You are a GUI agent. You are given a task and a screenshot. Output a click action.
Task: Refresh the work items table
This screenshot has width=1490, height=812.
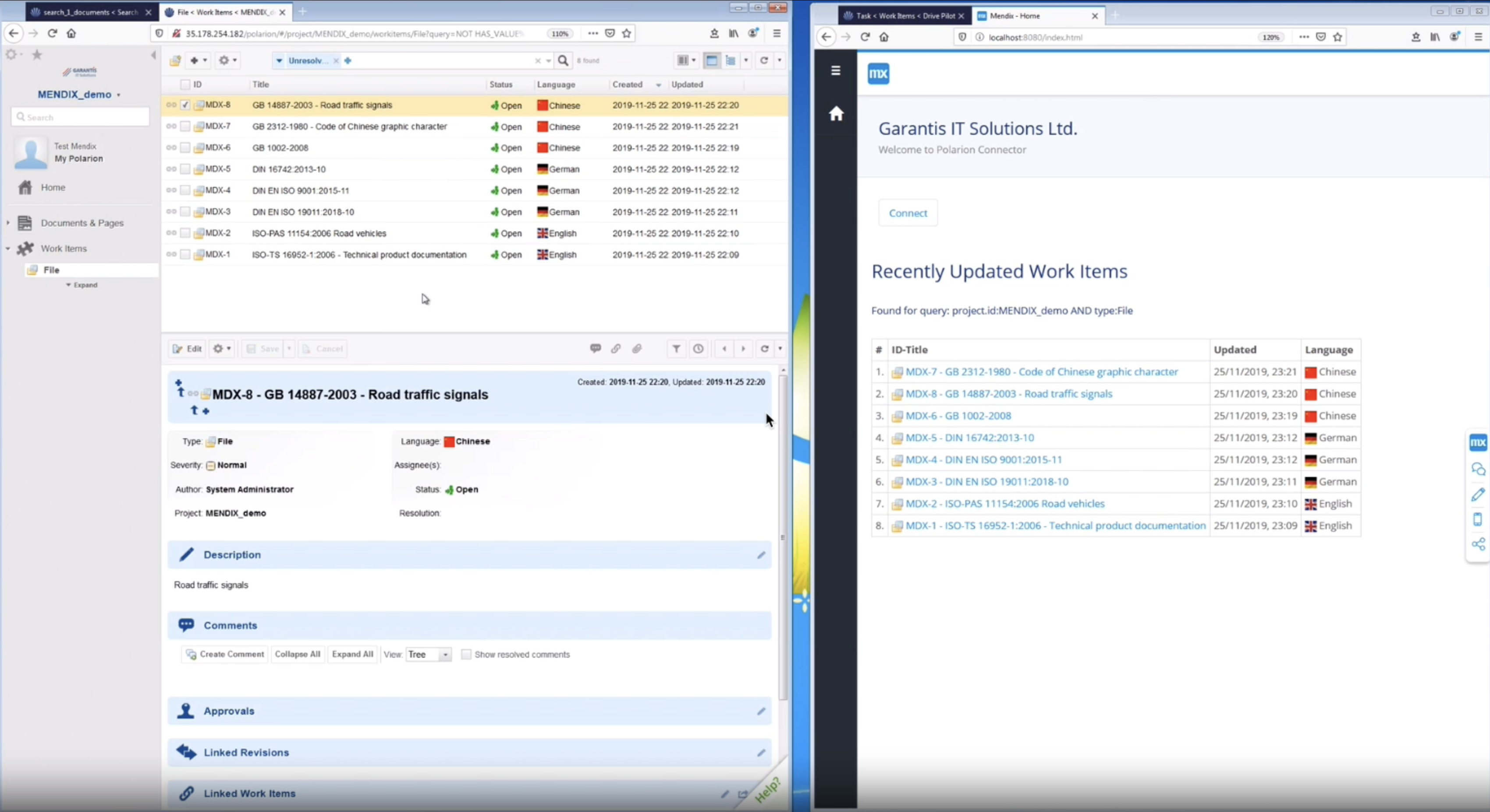click(x=763, y=60)
